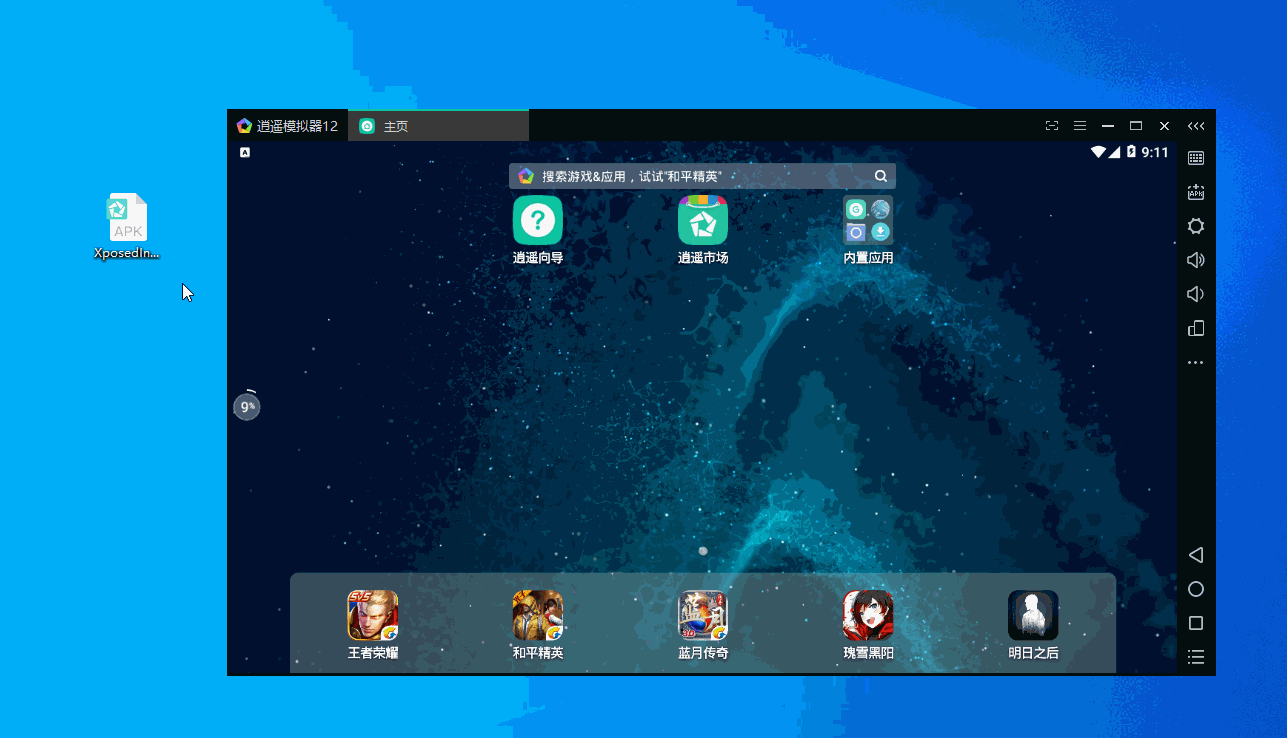The height and width of the screenshot is (738, 1287).
Task: Open emulator settings gear icon
Action: 1195,226
